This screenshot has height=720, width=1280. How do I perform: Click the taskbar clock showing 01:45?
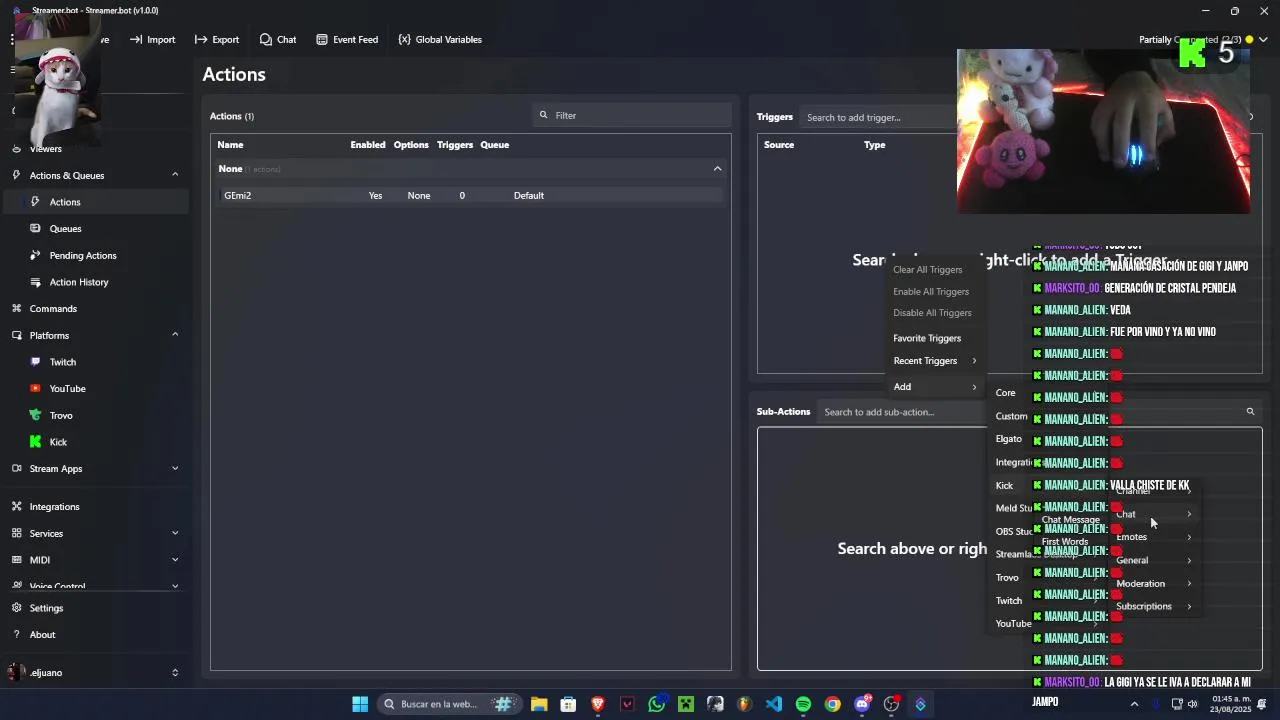[1232, 704]
